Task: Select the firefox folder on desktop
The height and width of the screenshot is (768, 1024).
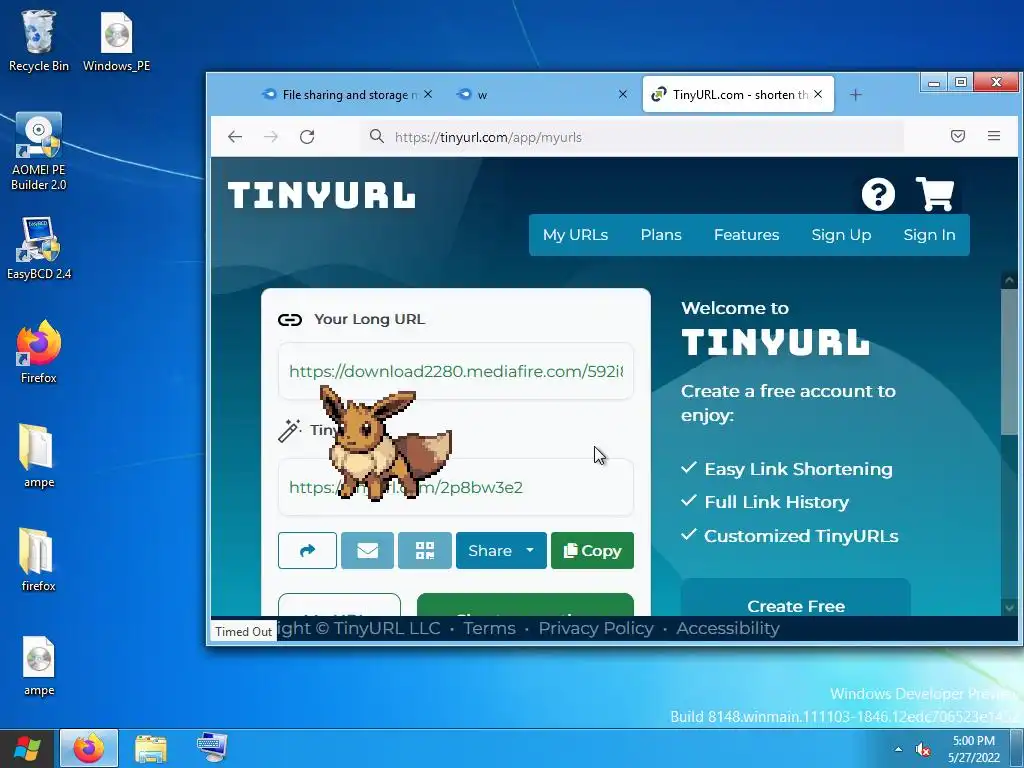Action: [39, 559]
